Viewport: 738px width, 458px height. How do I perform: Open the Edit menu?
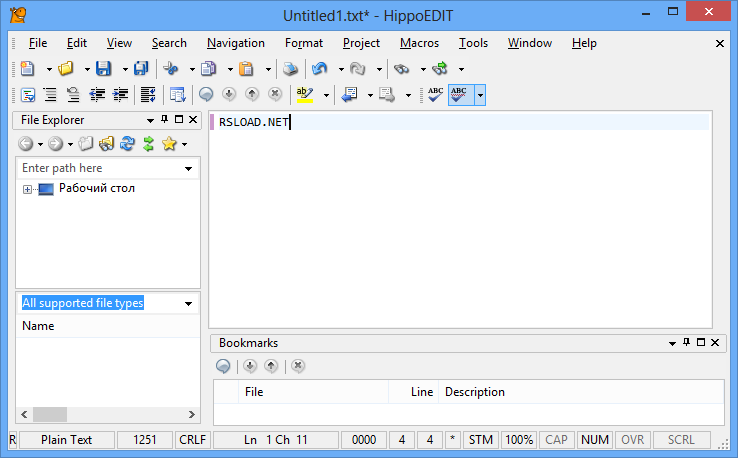(77, 43)
